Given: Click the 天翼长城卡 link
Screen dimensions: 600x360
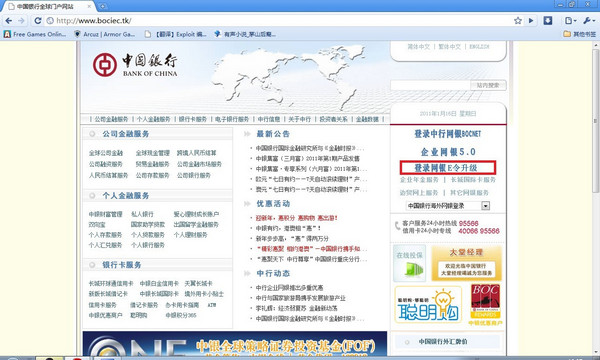Looking at the screenshot, I should tap(199, 283).
